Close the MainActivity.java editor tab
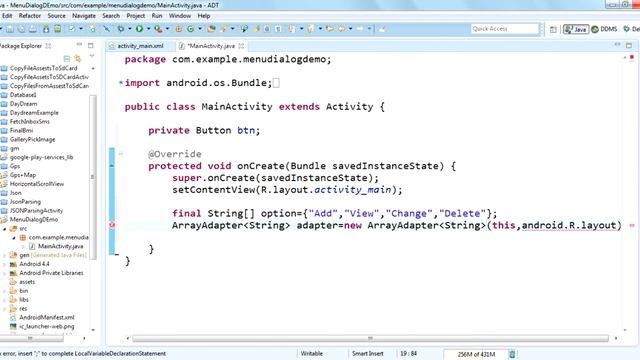This screenshot has width=640, height=360. [241, 46]
